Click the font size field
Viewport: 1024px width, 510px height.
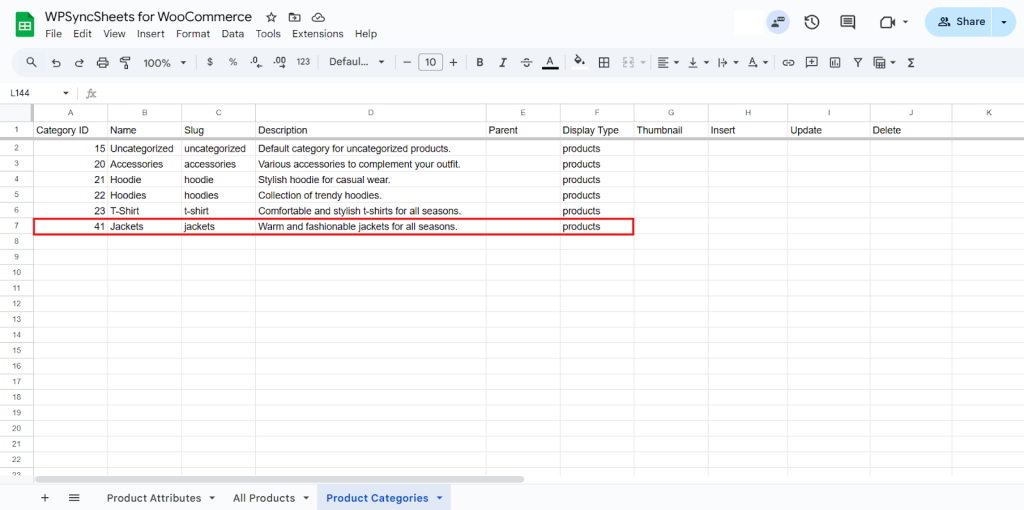[430, 63]
